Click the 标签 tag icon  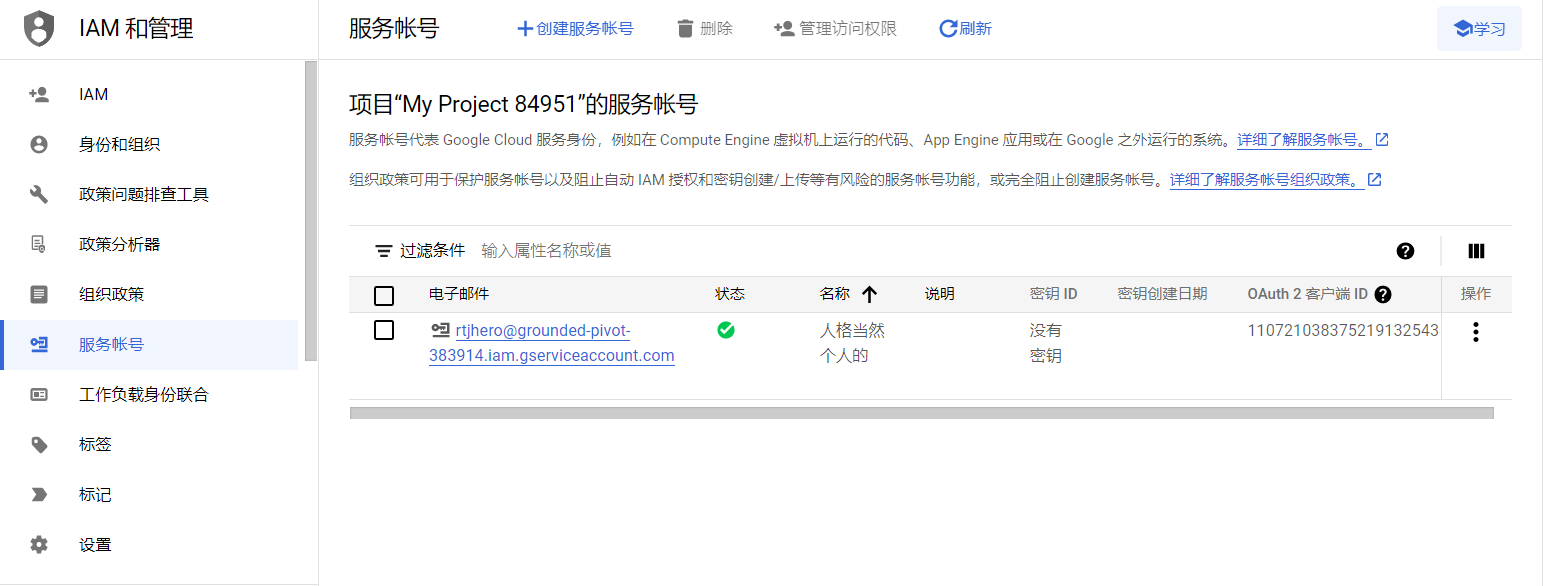tap(39, 445)
